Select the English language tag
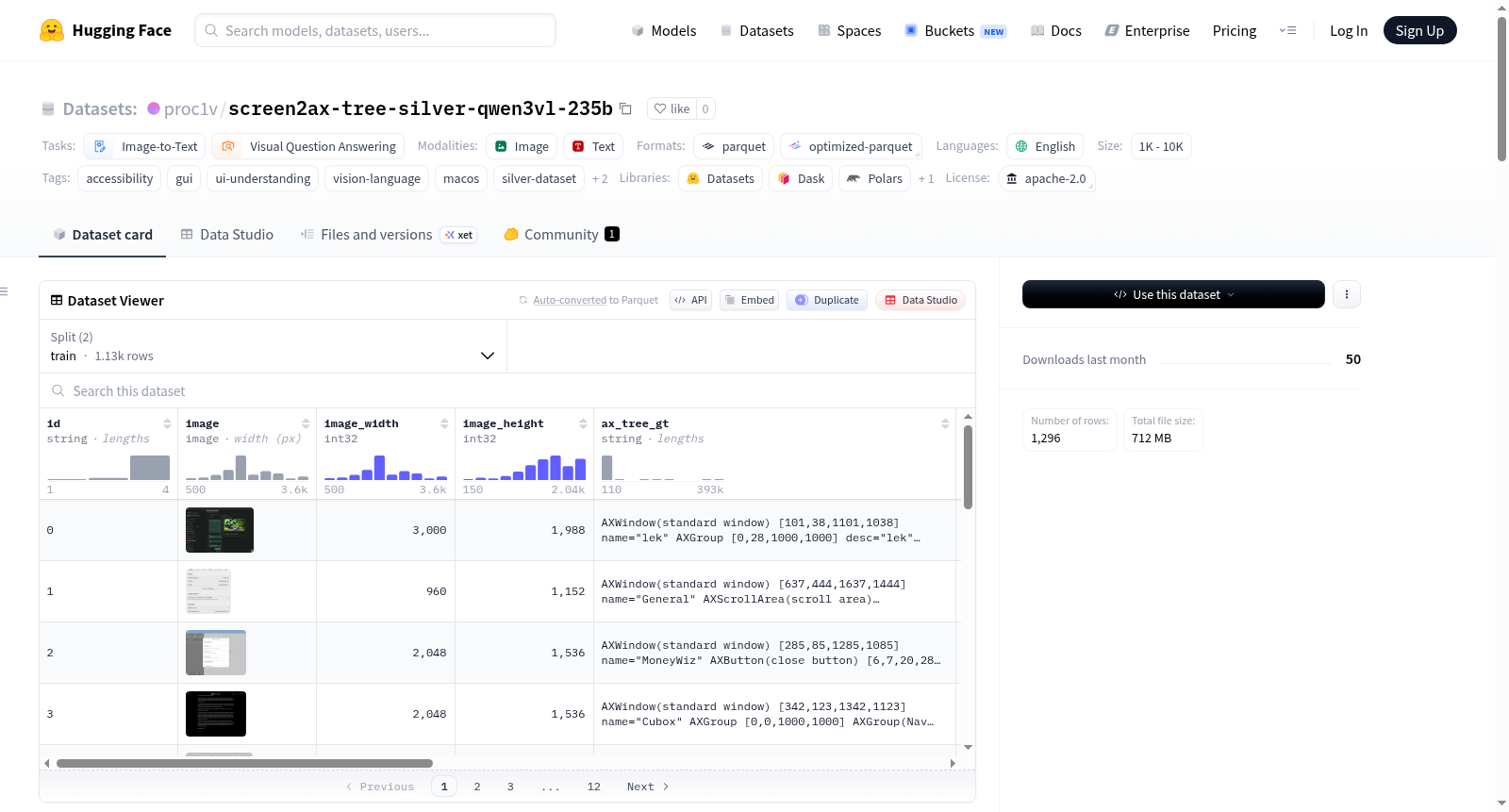This screenshot has width=1509, height=812. pos(1045,146)
